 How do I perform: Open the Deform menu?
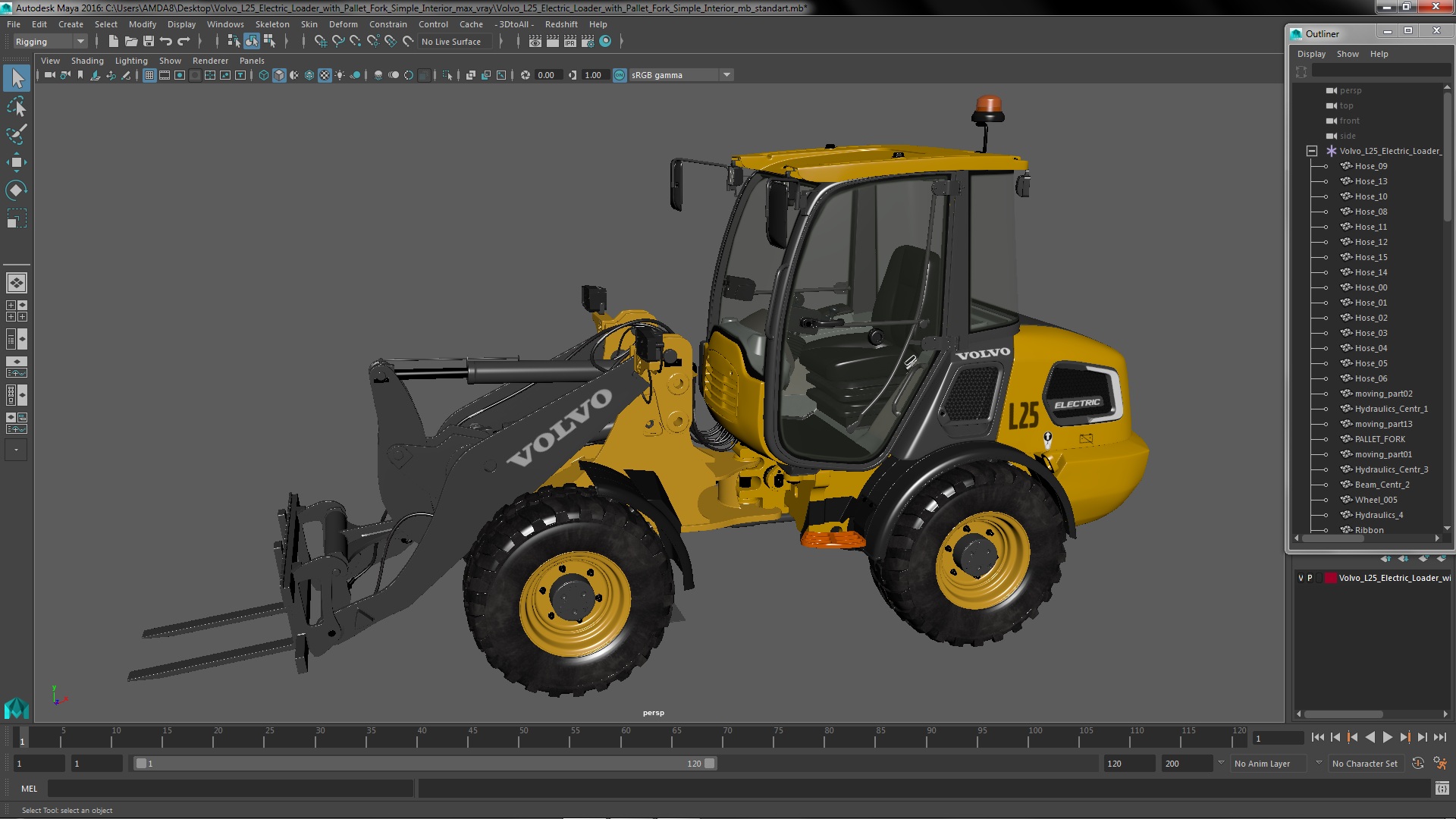click(x=343, y=24)
